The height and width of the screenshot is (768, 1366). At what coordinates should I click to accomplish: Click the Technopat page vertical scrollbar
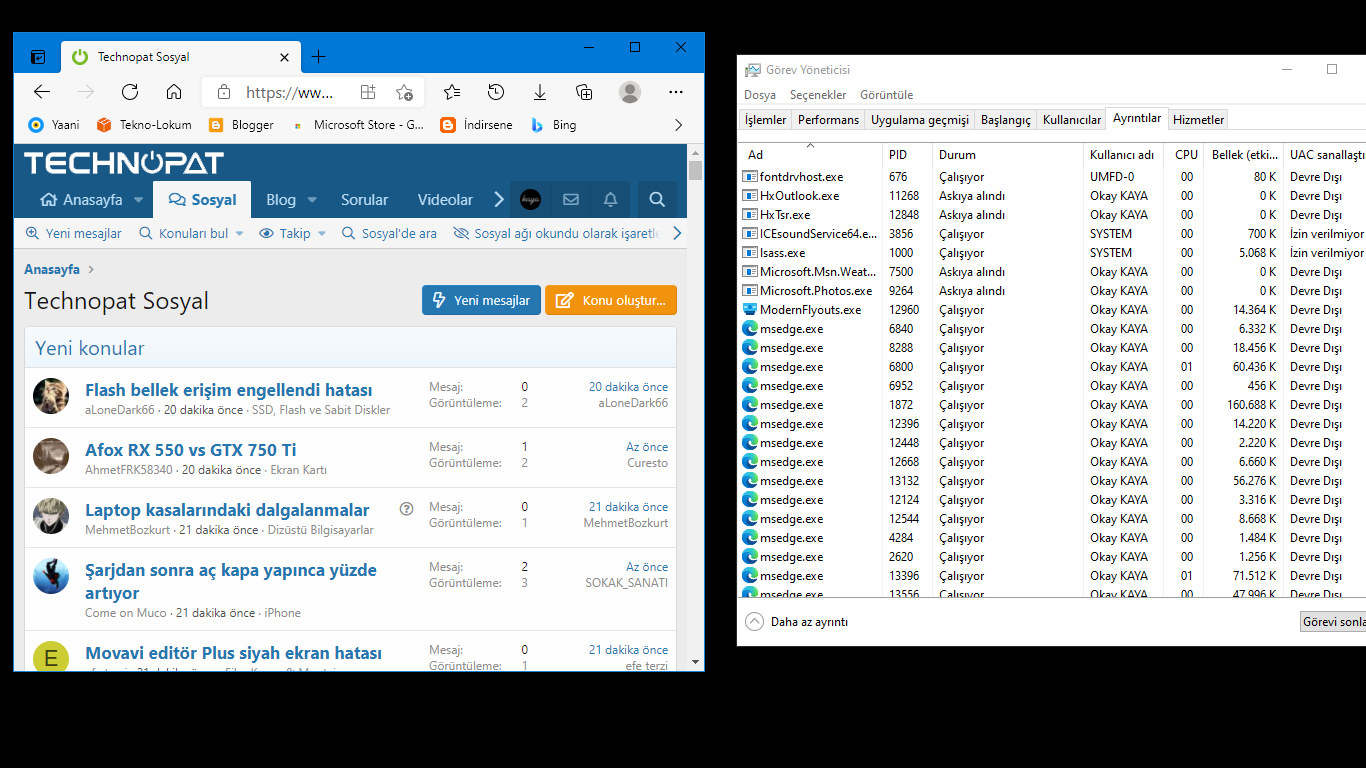point(696,405)
